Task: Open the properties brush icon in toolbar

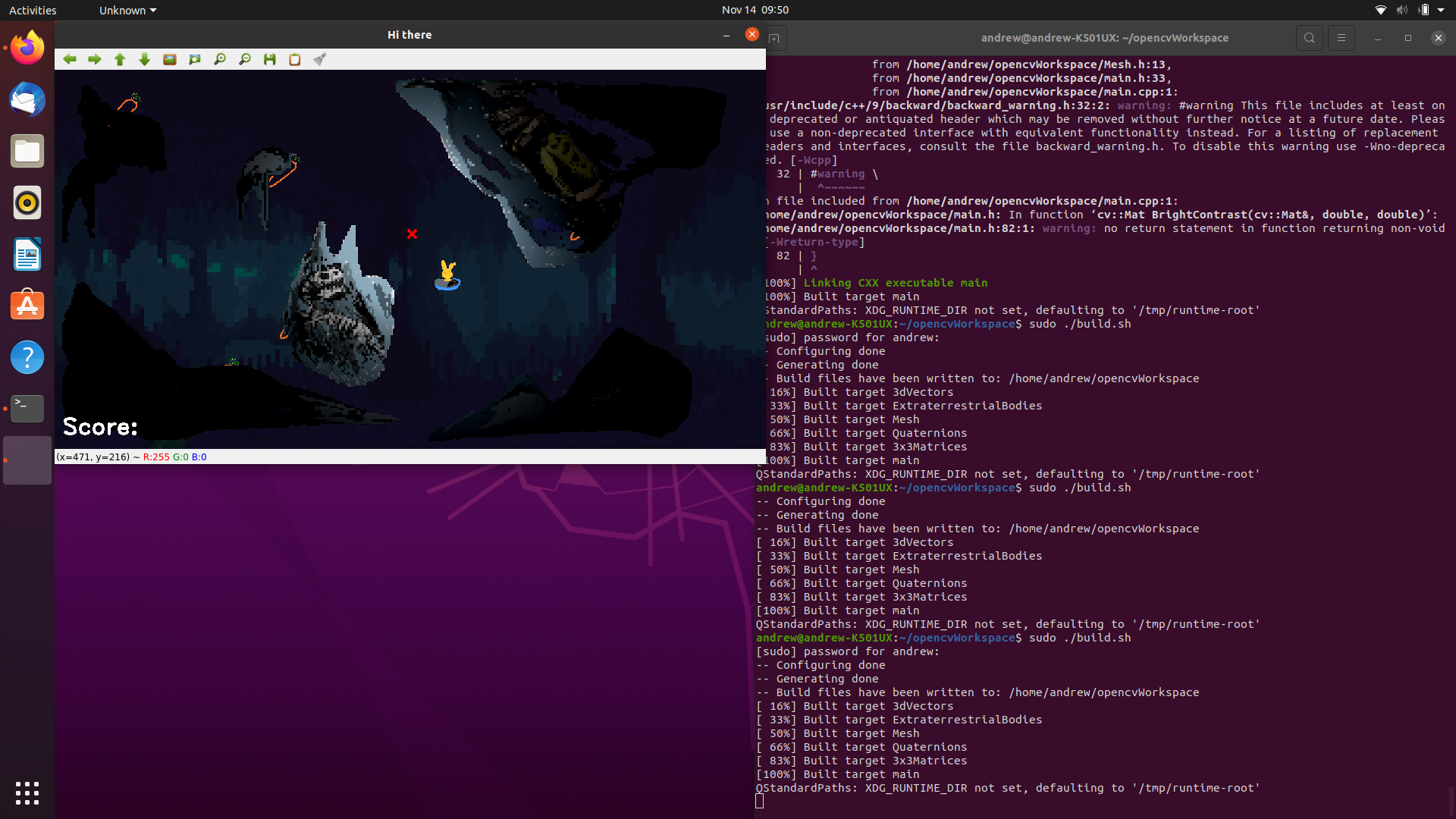Action: [x=320, y=59]
